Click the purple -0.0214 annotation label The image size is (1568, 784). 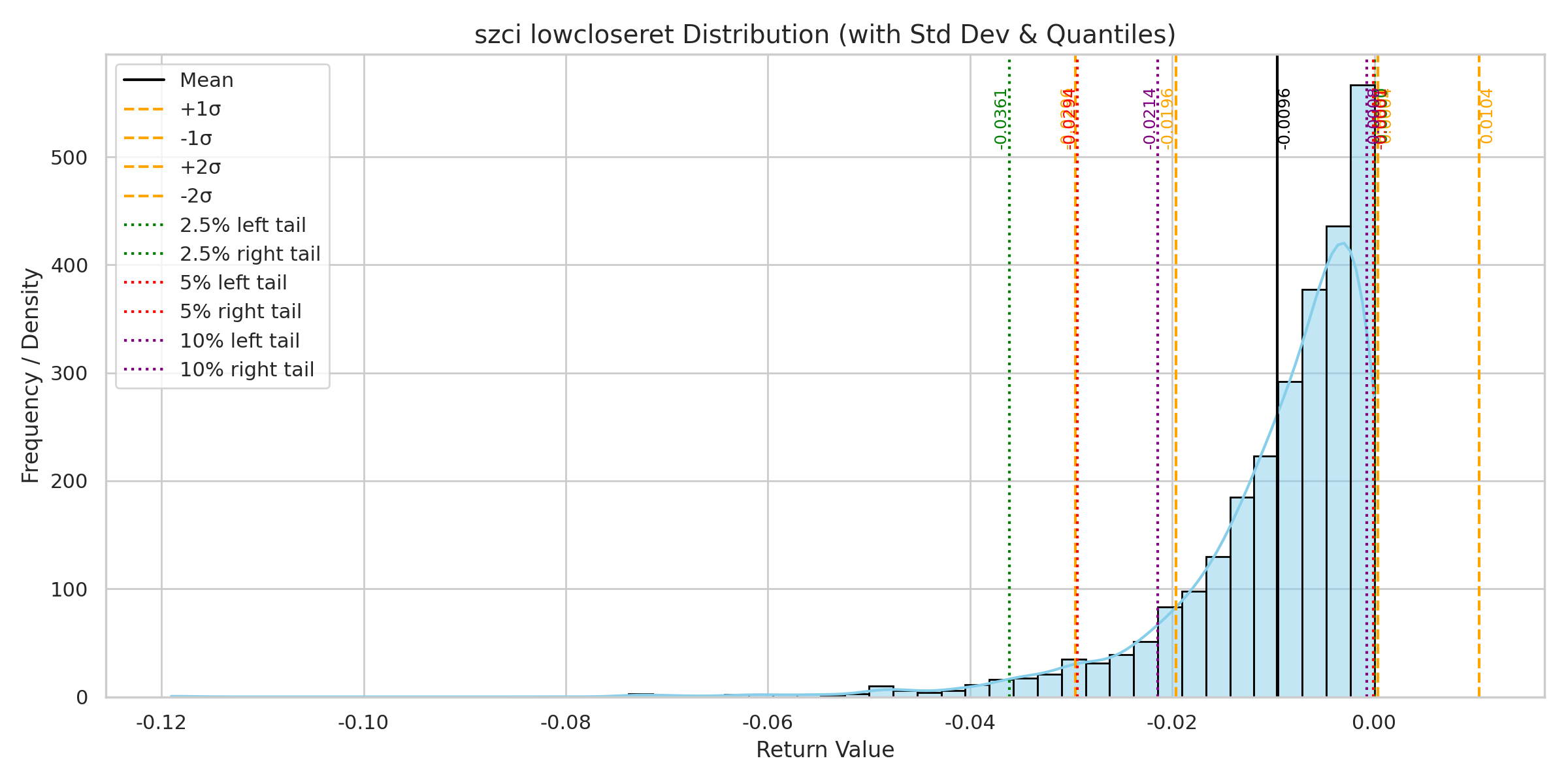pyautogui.click(x=1149, y=119)
